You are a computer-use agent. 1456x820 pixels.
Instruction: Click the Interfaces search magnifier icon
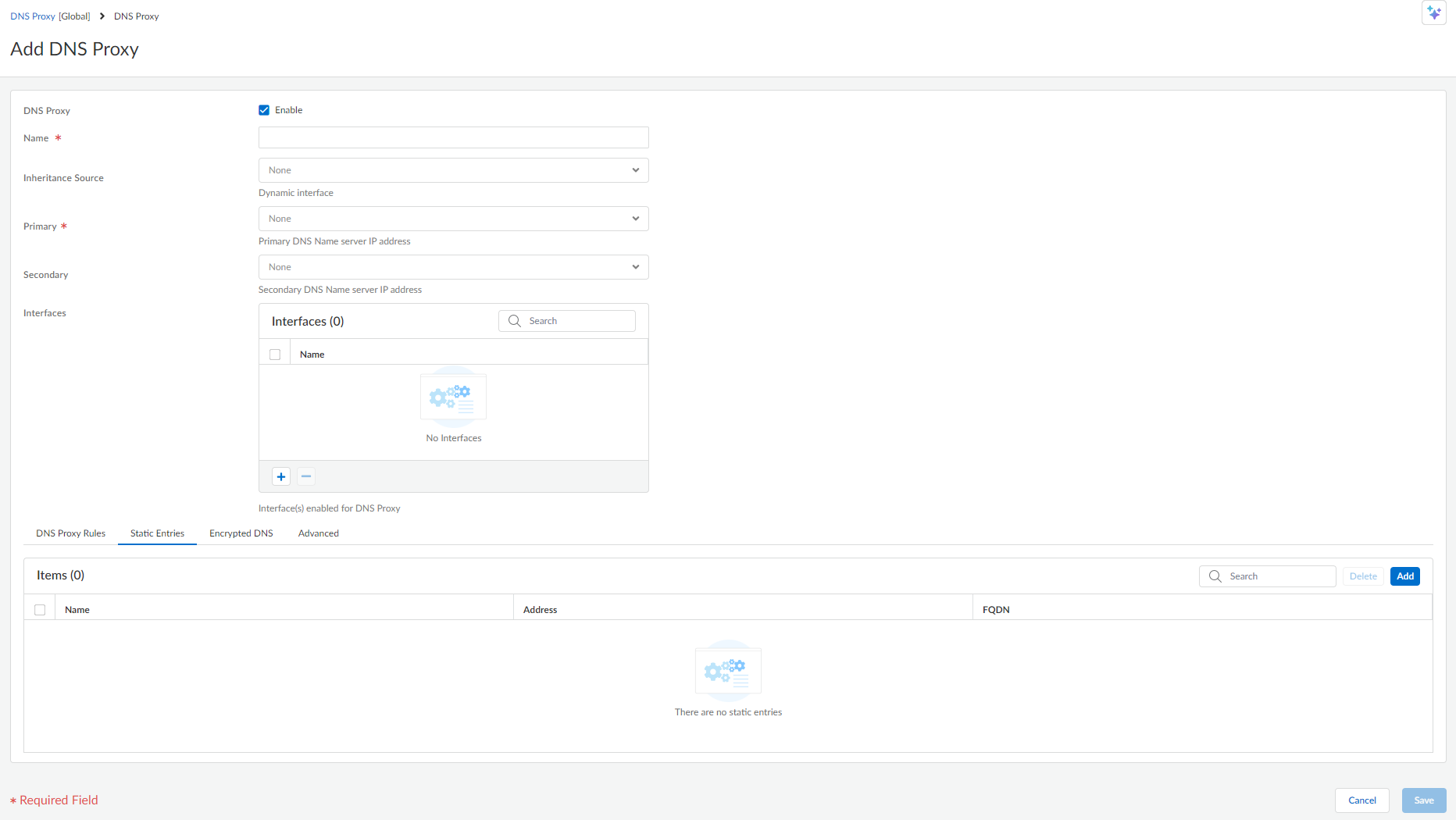point(515,321)
